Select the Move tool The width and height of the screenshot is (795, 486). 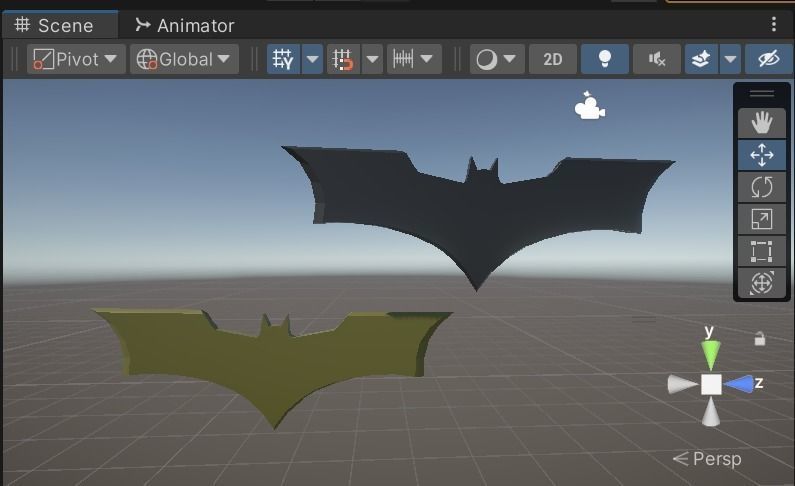pos(762,155)
